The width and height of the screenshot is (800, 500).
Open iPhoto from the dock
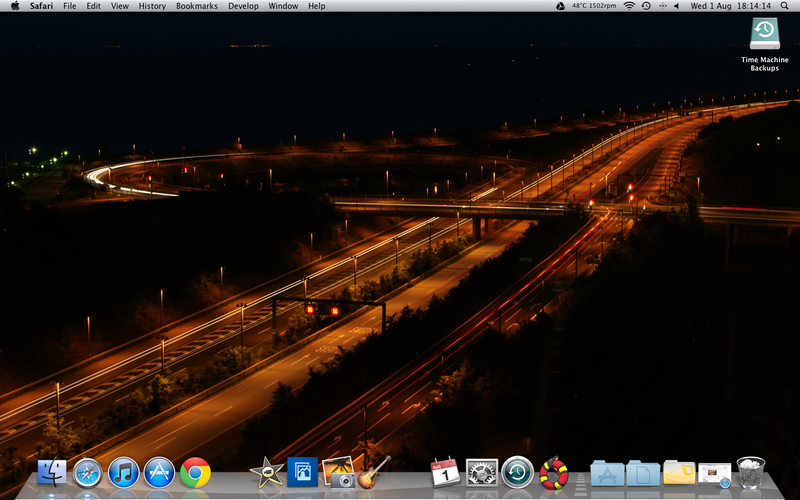[x=339, y=472]
